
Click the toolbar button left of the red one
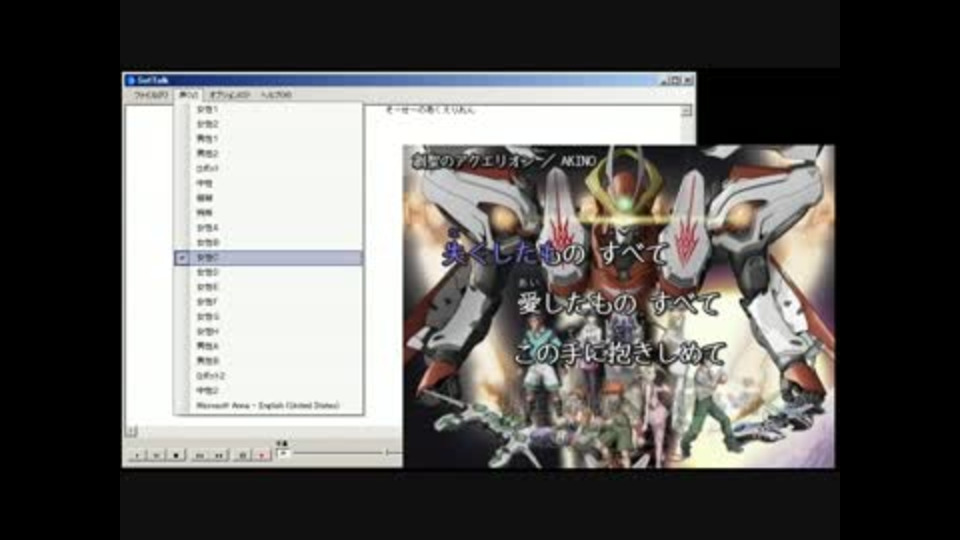pyautogui.click(x=242, y=455)
